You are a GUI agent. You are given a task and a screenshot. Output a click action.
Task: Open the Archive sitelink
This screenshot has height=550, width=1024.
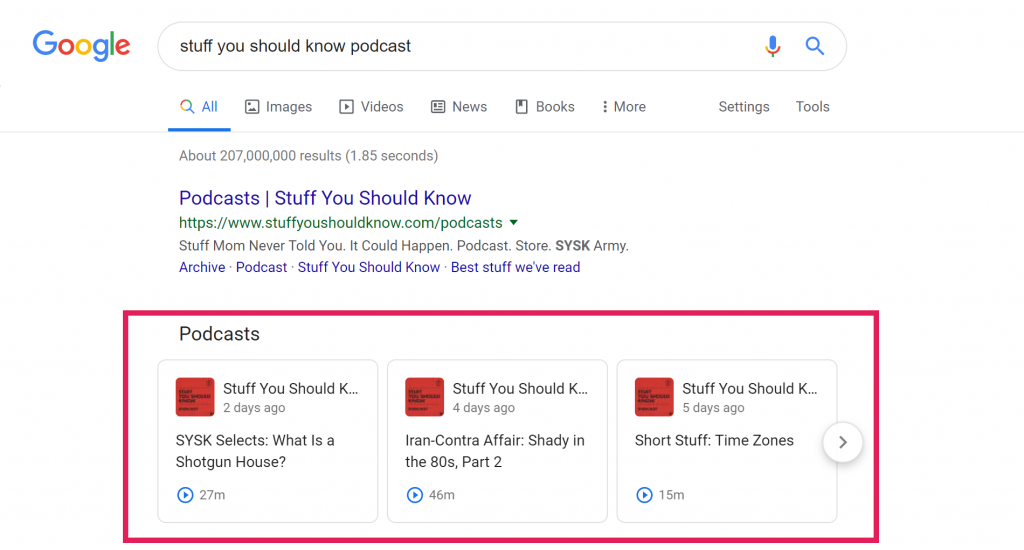[x=202, y=267]
